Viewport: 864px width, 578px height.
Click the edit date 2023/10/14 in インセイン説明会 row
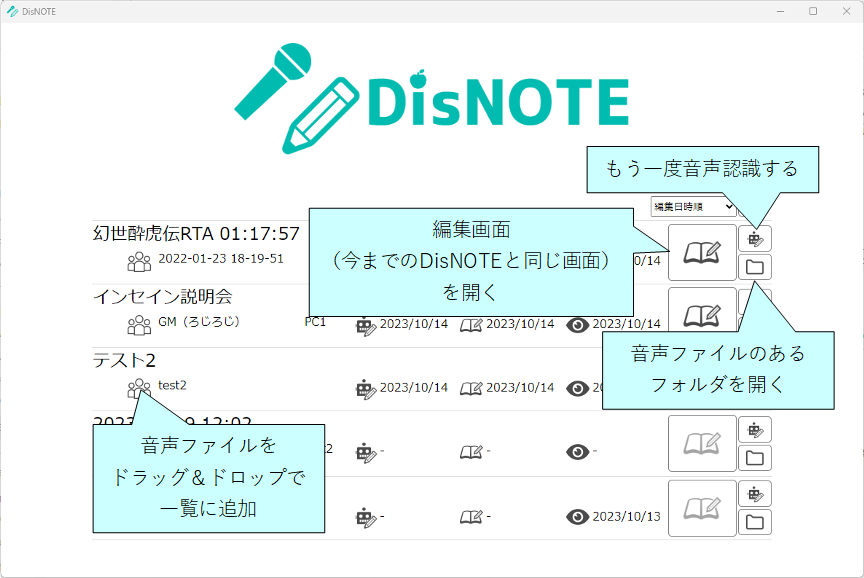[x=520, y=324]
